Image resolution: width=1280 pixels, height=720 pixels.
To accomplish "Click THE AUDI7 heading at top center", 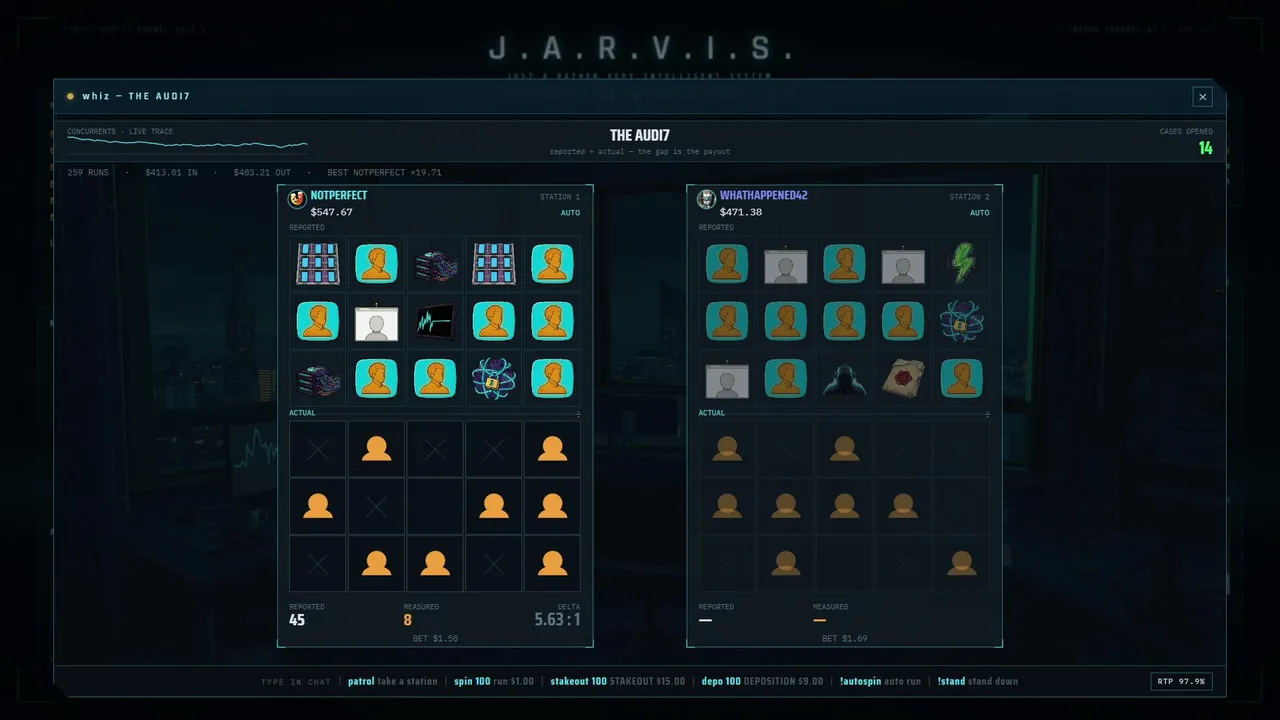I will 640,136.
